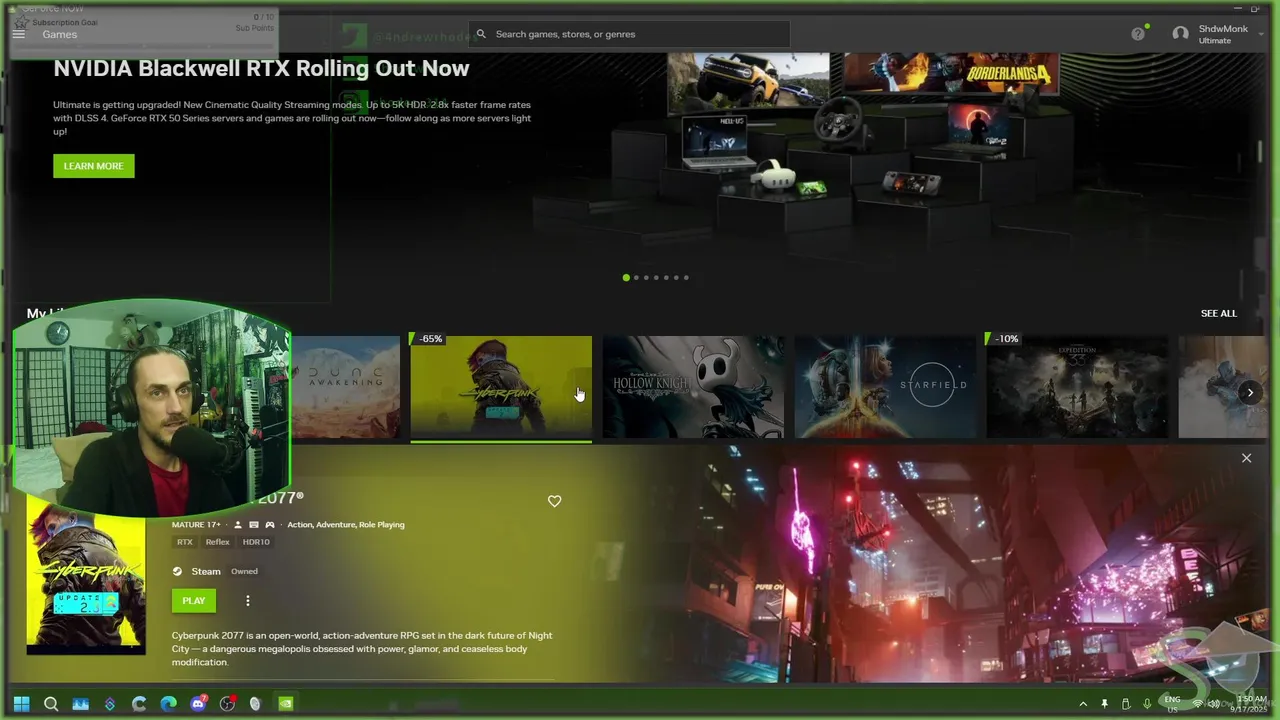Screen dimensions: 1280x720
Task: Open the Windows Start button
Action: point(21,704)
